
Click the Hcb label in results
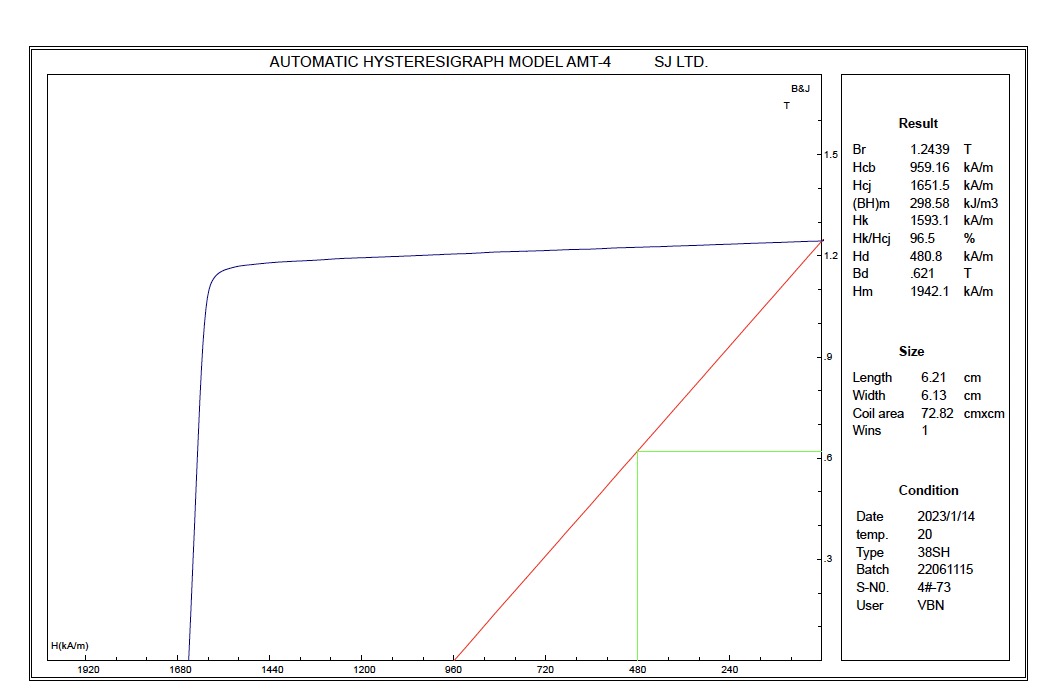(864, 167)
